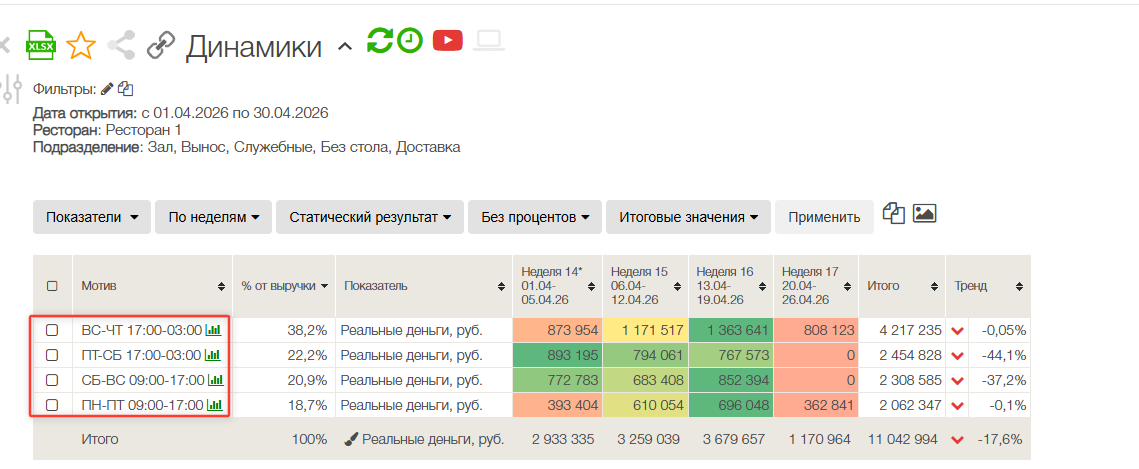
Task: Click trend arrow in СБ-ВС 09:00-17:00 row
Action: tap(957, 380)
